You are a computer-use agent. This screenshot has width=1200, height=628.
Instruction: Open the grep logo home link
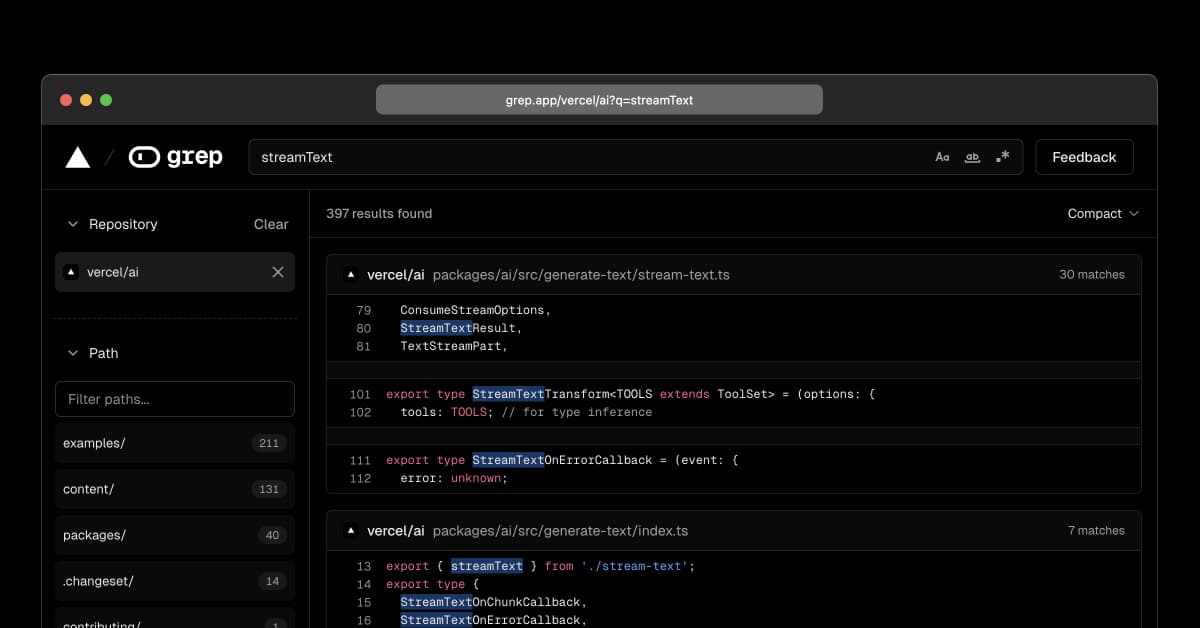[x=176, y=157]
